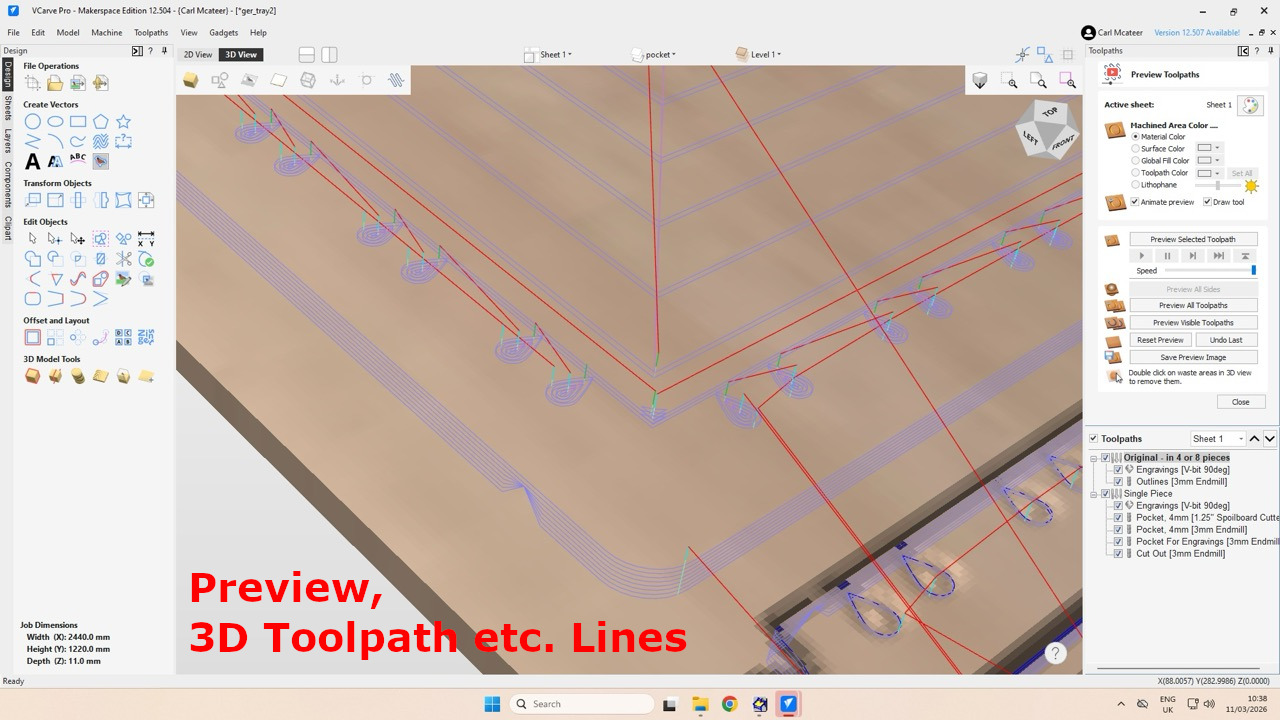Enable the Animate preview checkbox
1280x720 pixels.
click(1133, 201)
